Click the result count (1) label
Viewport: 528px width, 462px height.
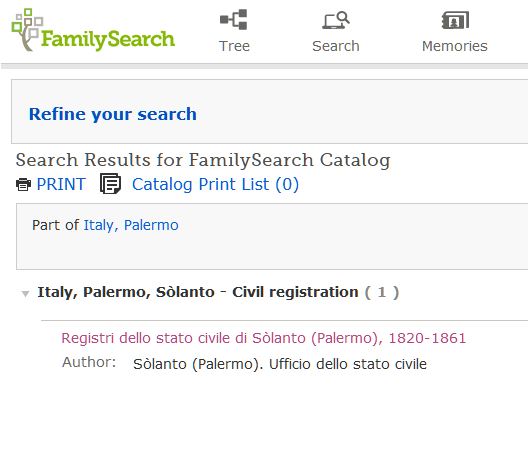(382, 292)
